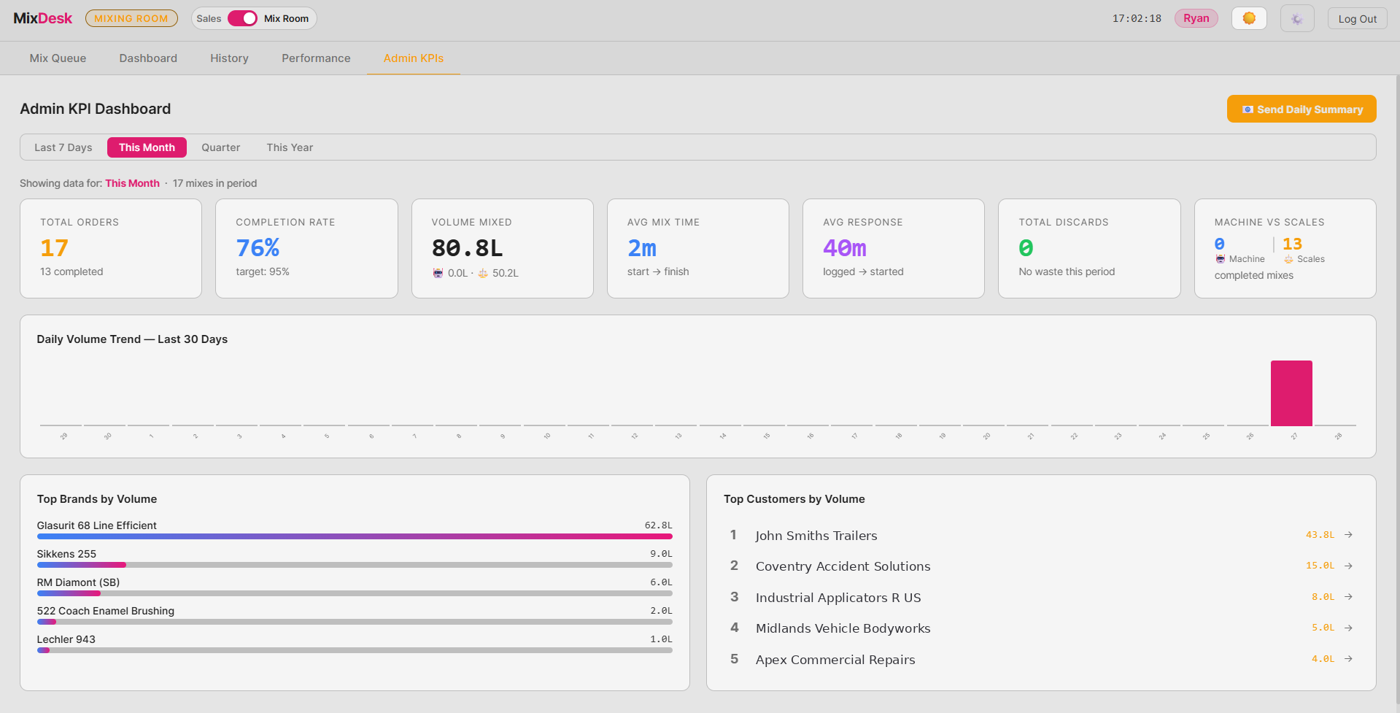
Task: Open Industrial Applicators R US arrow
Action: pyautogui.click(x=1348, y=597)
